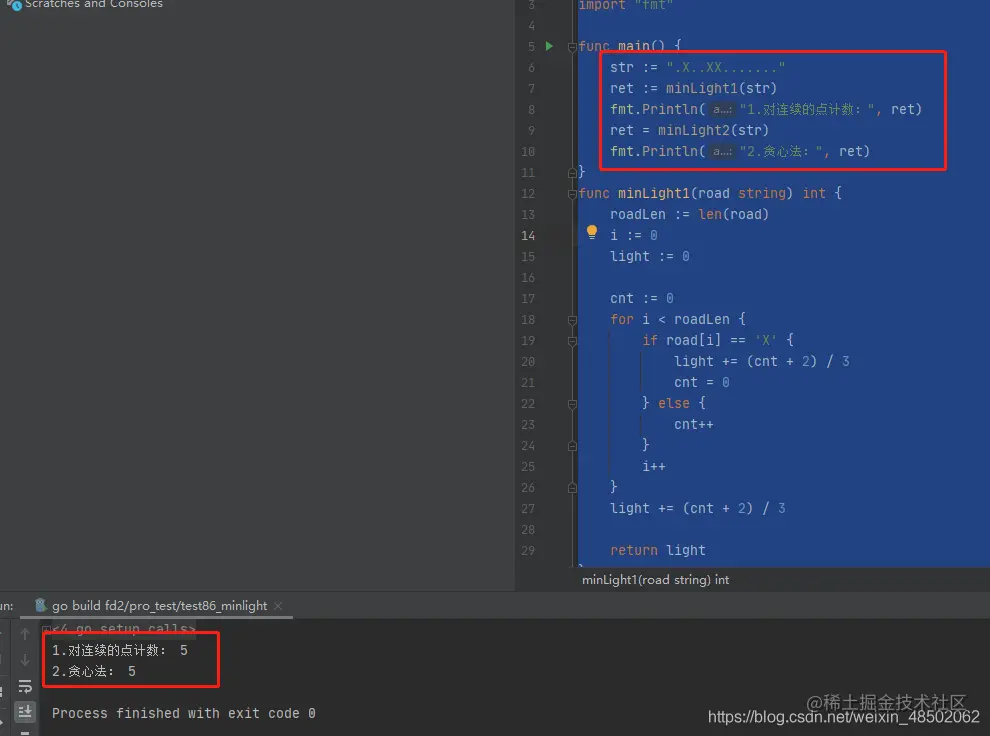Viewport: 990px width, 736px height.
Task: Click the up-arrow icon in the Run panel
Action: click(25, 634)
